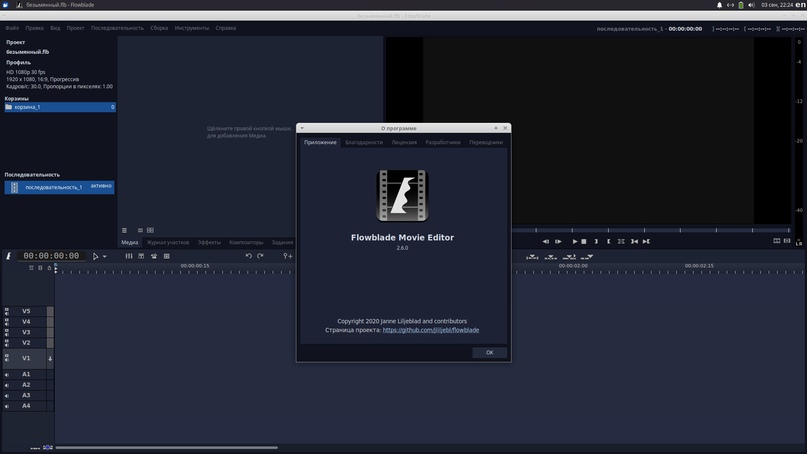Click the Mark In bracket button
Screen dimensions: 807x454
click(597, 241)
